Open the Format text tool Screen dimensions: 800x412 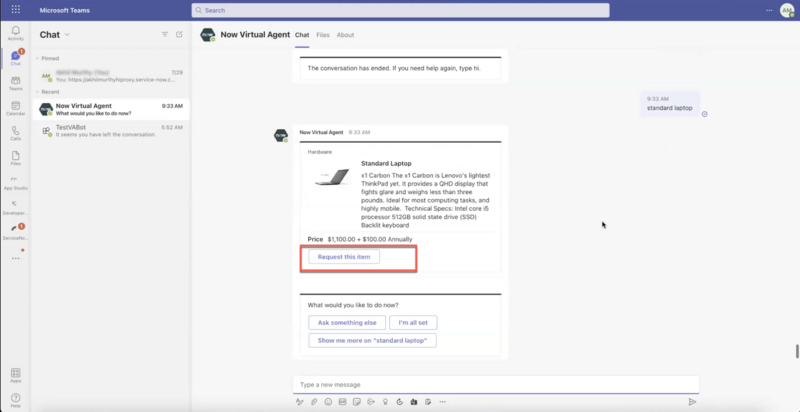point(299,402)
